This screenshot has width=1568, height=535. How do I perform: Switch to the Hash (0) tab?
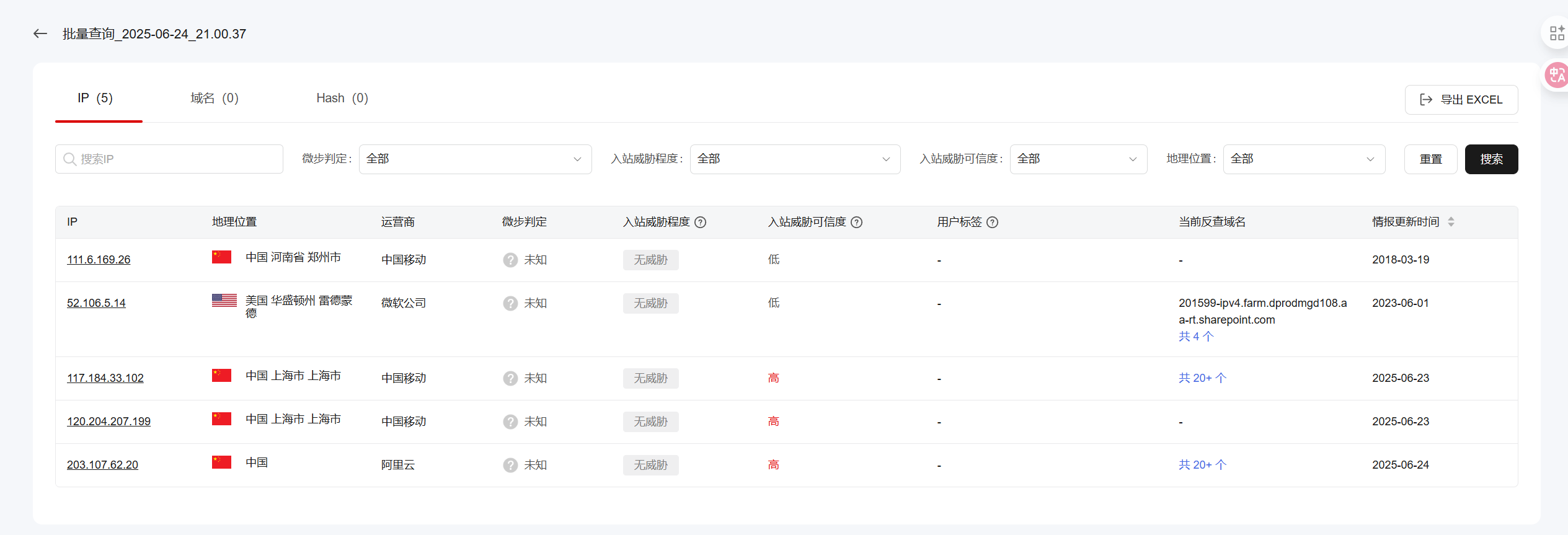[x=342, y=99]
